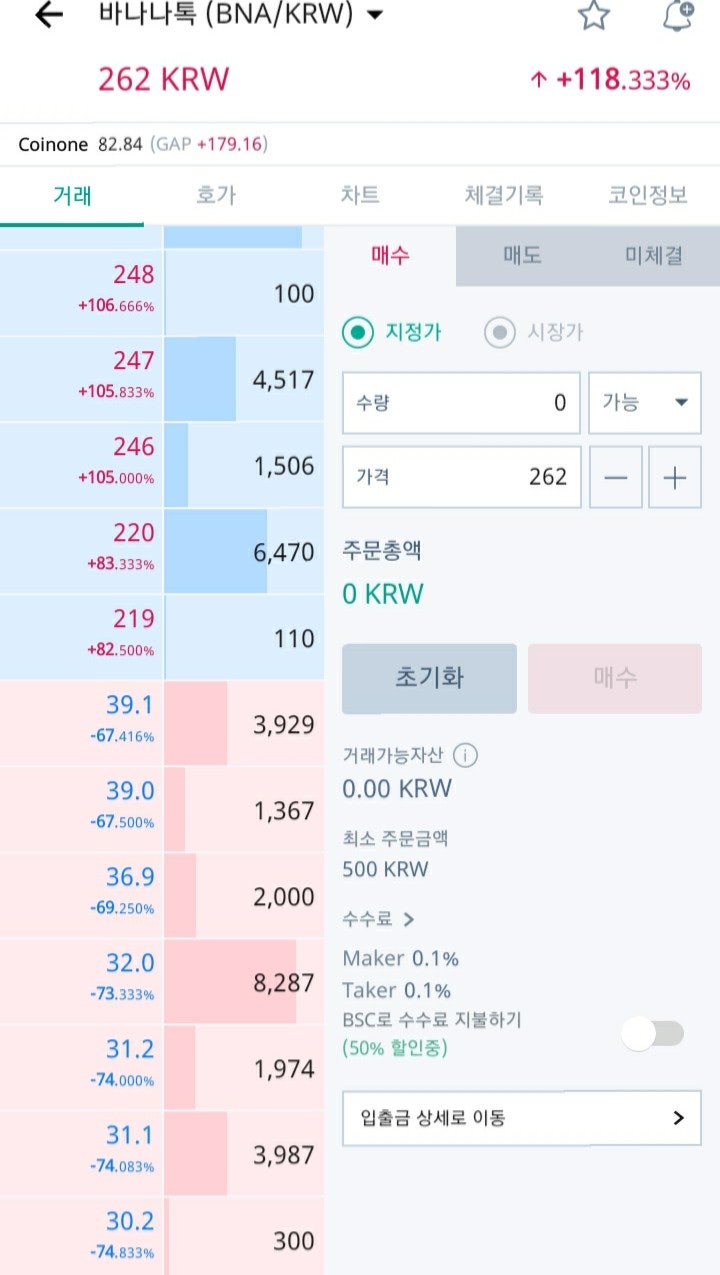720x1275 pixels.
Task: Add BNA/KRW to favorites with star
Action: pos(594,15)
